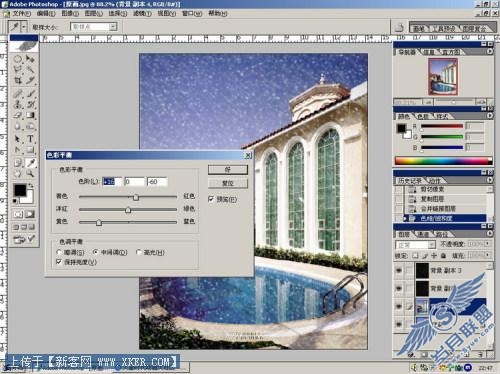The height and width of the screenshot is (374, 500).
Task: Select the Lasso tool
Action: pos(18,70)
